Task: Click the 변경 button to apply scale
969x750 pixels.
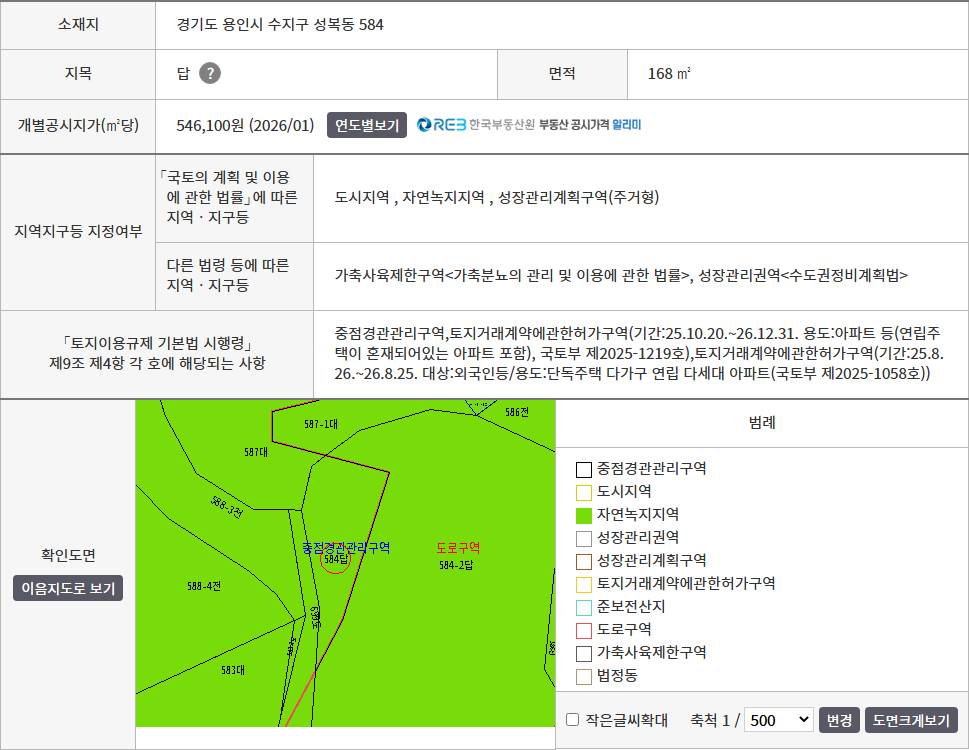Action: 839,720
